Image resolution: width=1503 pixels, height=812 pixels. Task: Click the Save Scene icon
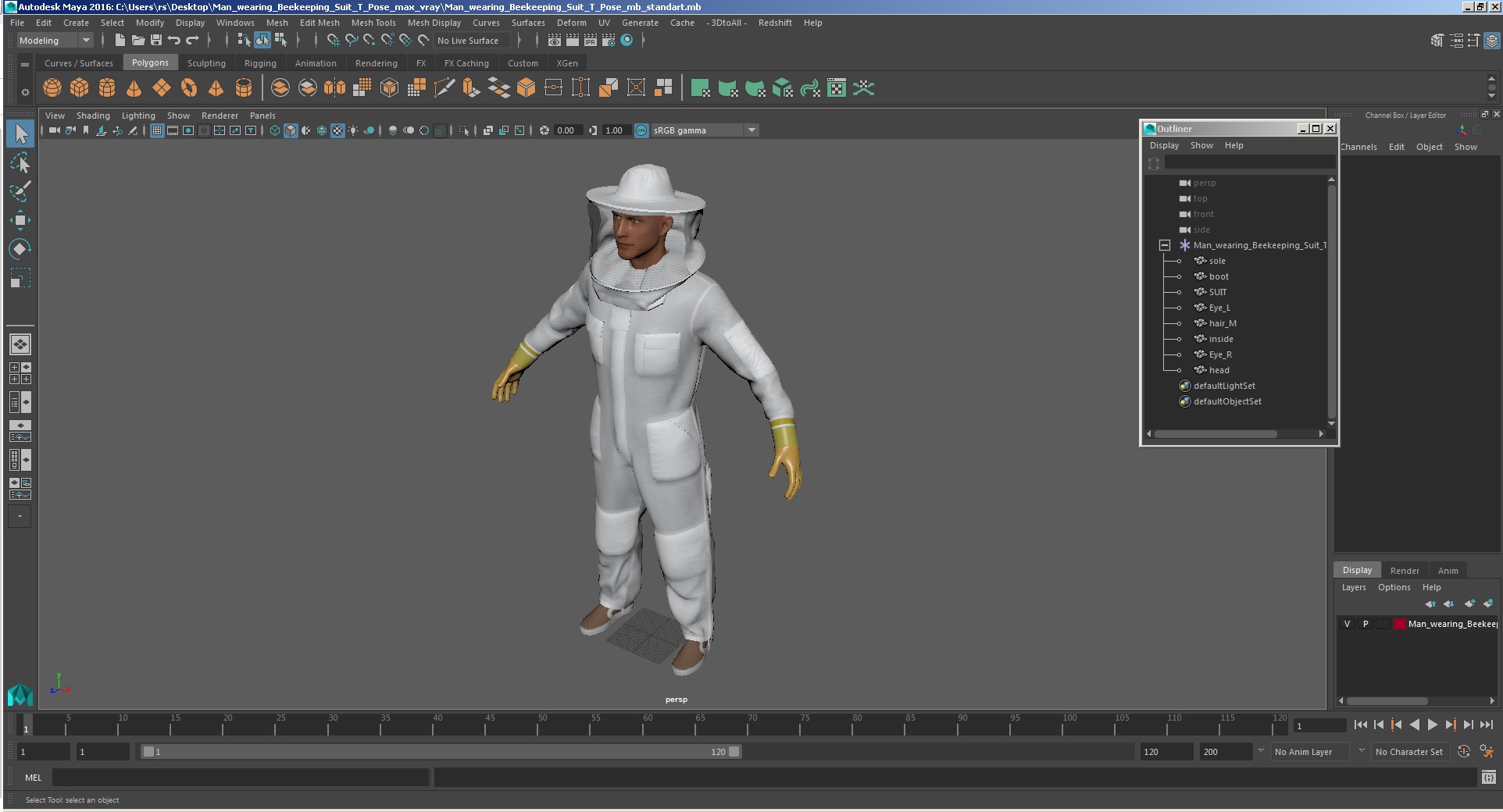coord(155,41)
